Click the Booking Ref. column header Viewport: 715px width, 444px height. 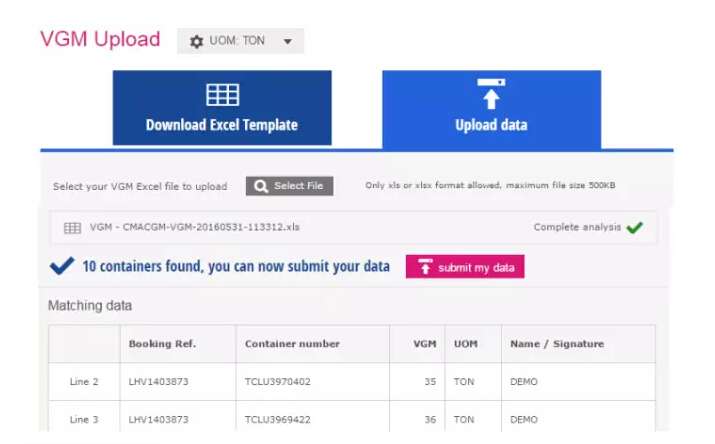tap(162, 344)
